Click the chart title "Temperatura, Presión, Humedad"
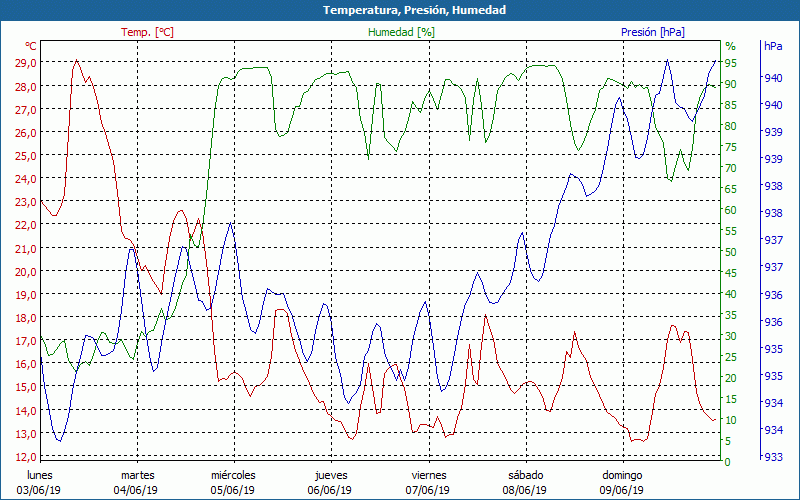The height and width of the screenshot is (500, 800). tap(414, 10)
